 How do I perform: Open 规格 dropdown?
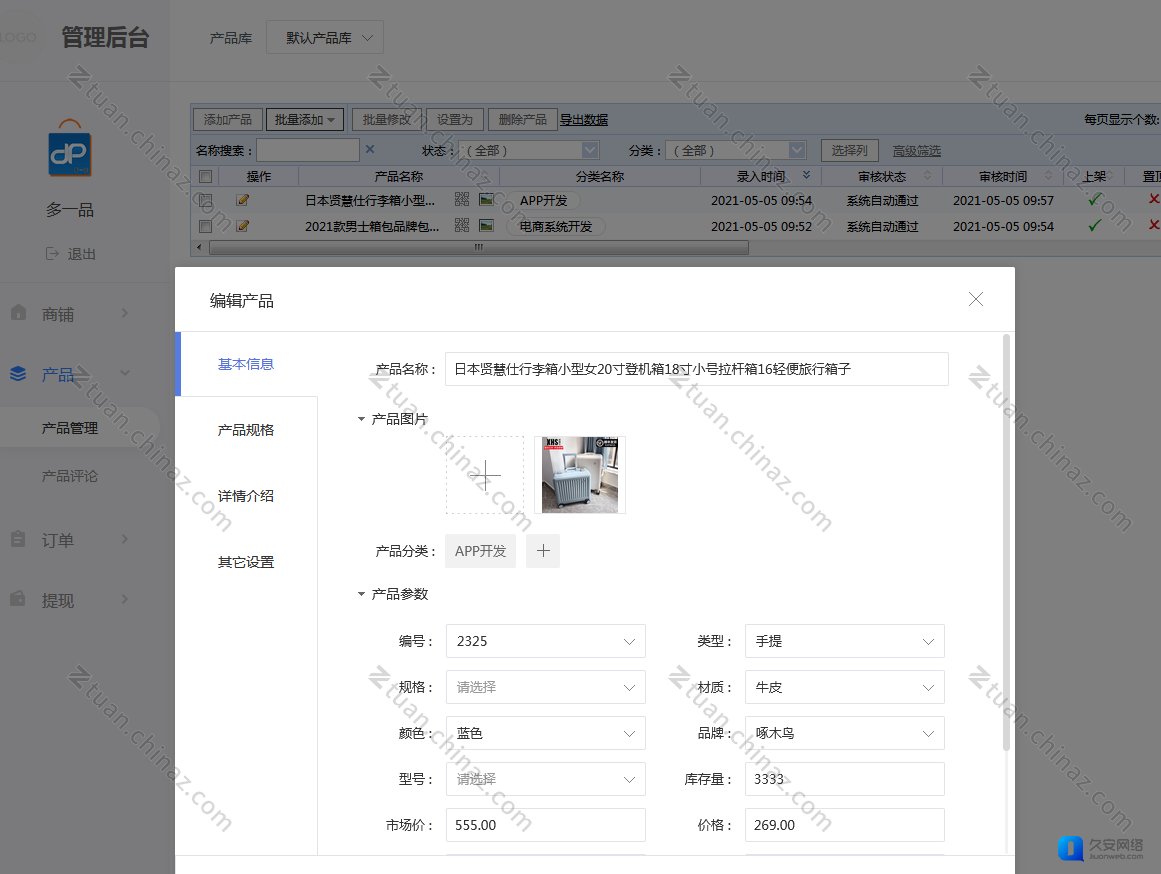(x=546, y=687)
